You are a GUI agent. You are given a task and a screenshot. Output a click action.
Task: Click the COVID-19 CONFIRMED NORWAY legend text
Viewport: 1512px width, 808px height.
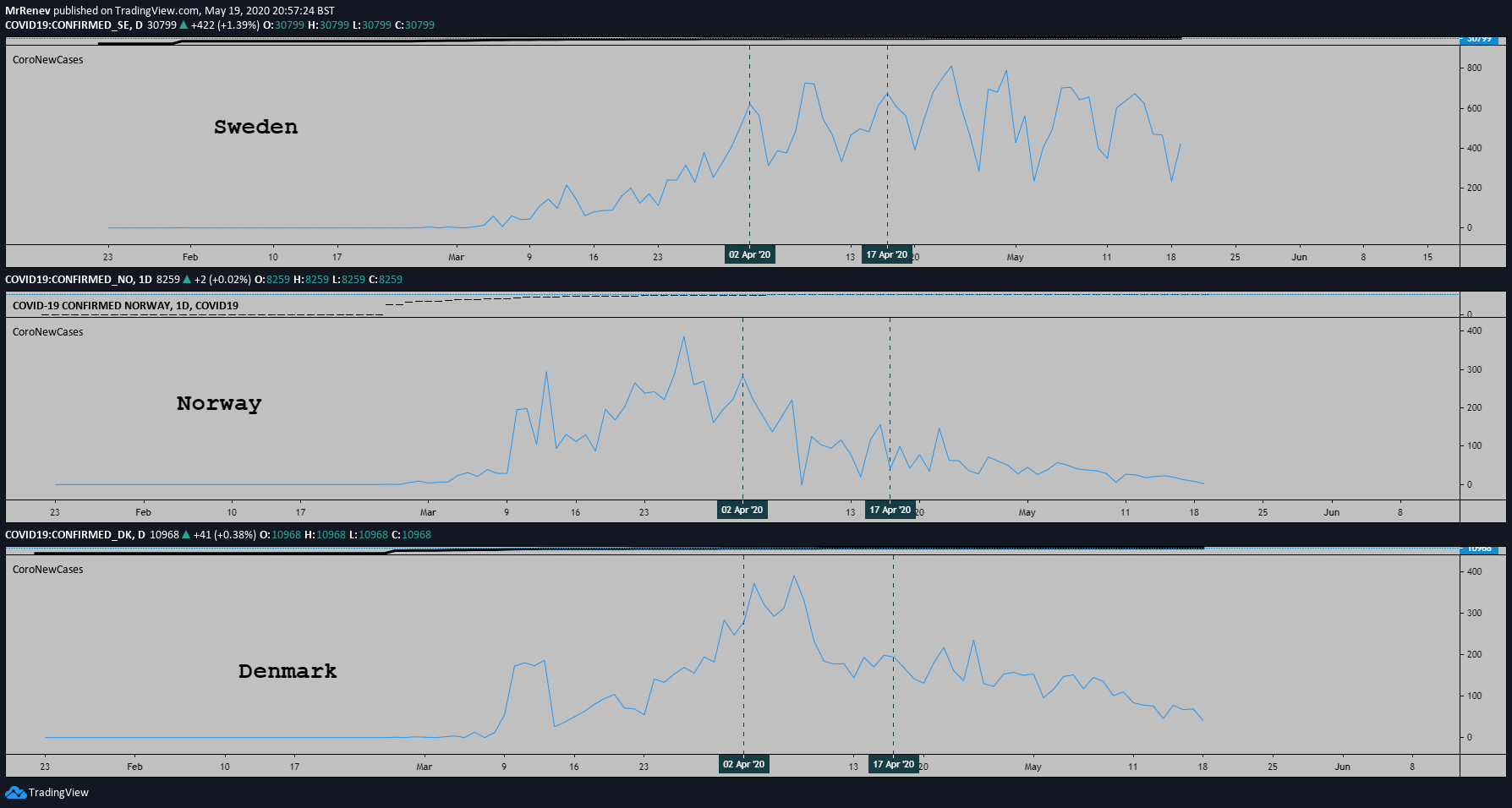[x=125, y=306]
